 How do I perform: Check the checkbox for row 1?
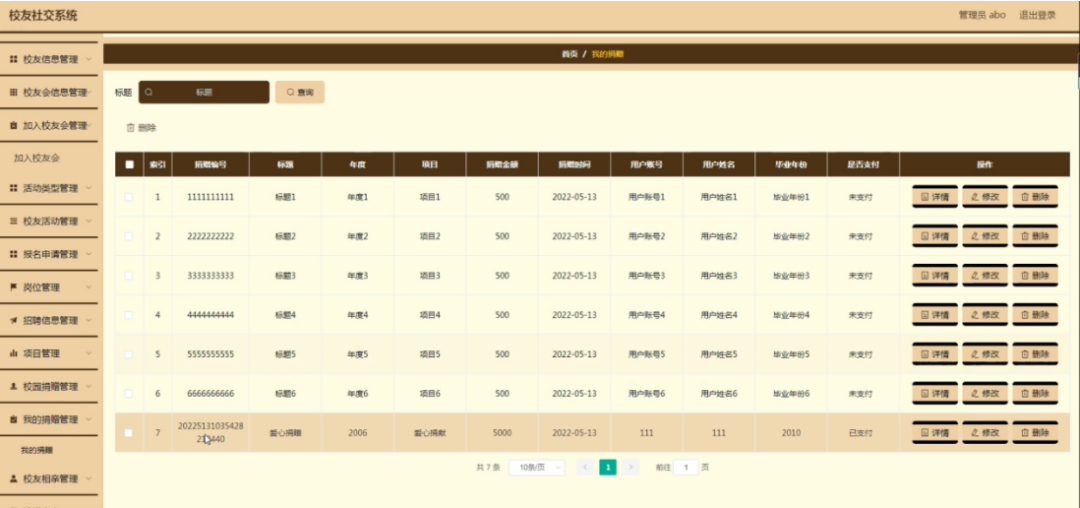tap(129, 197)
